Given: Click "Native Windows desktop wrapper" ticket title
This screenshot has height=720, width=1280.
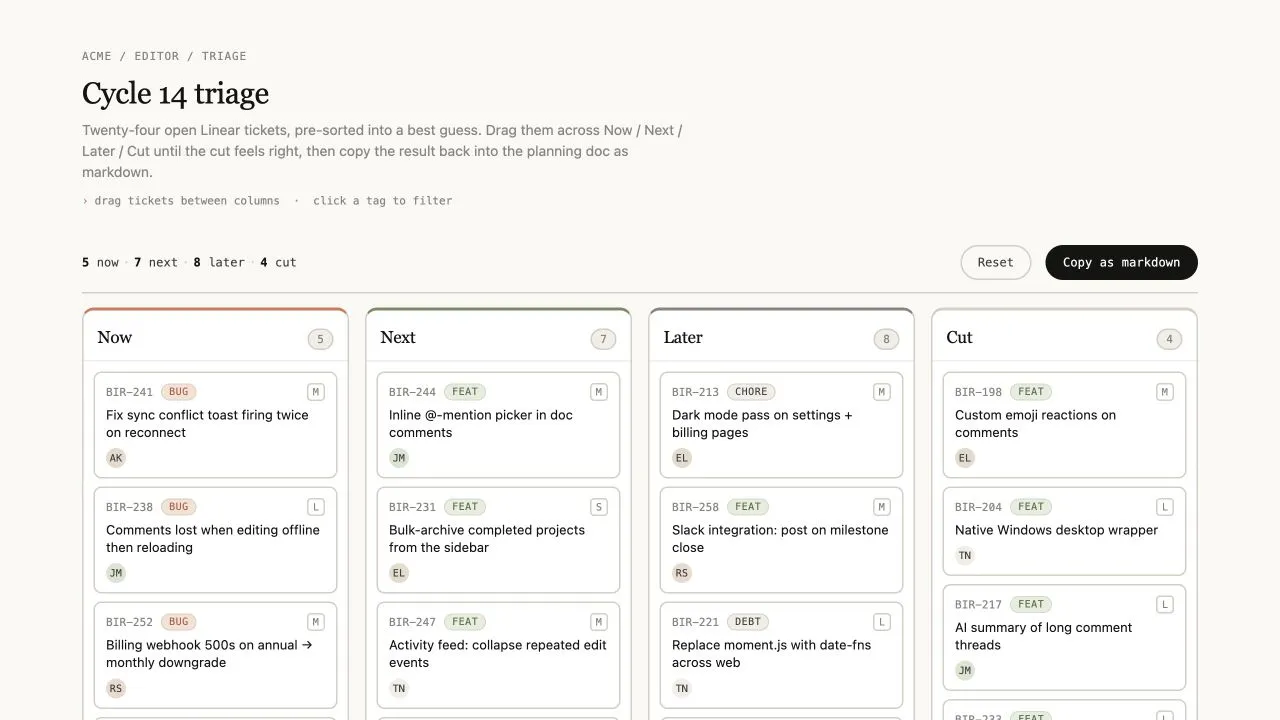Looking at the screenshot, I should pos(1056,530).
